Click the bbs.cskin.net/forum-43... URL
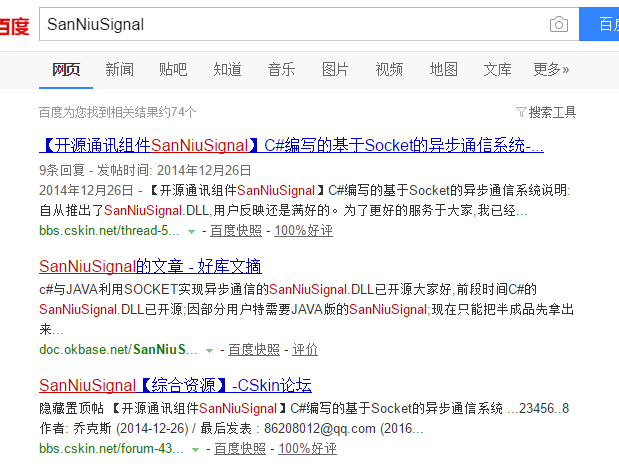This screenshot has height=471, width=619. (x=111, y=449)
